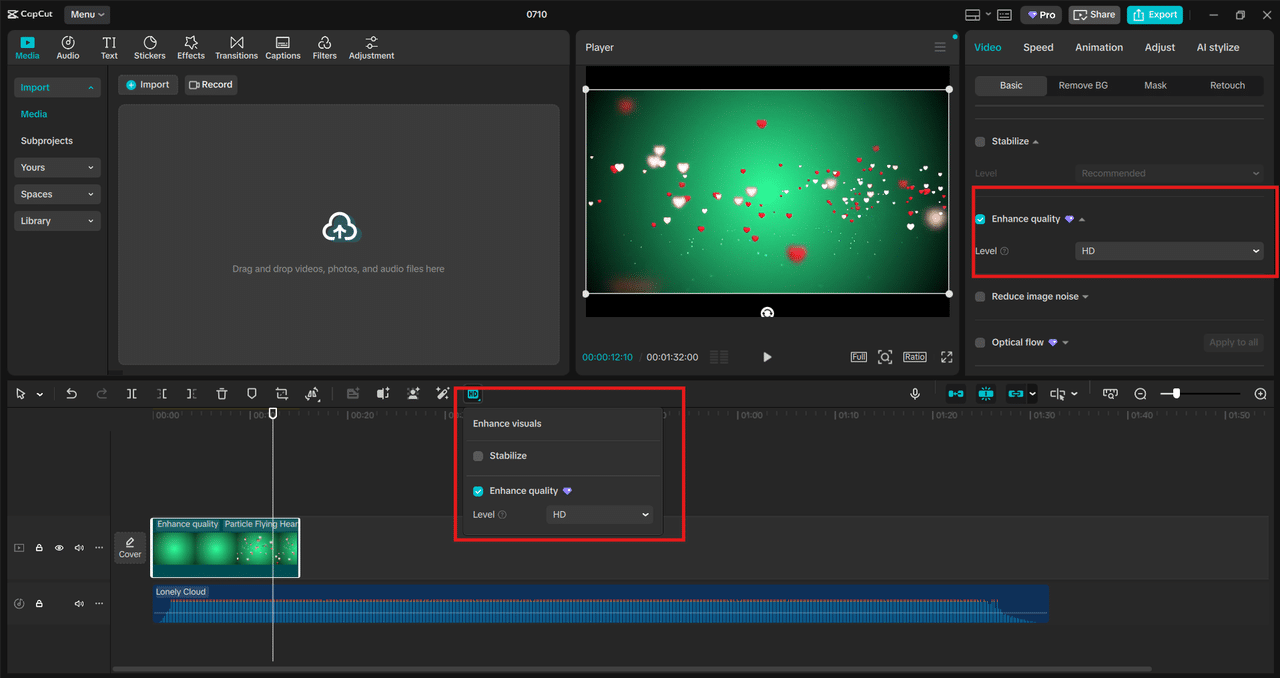Select the Remove BG tab
This screenshot has height=678, width=1280.
(x=1083, y=86)
